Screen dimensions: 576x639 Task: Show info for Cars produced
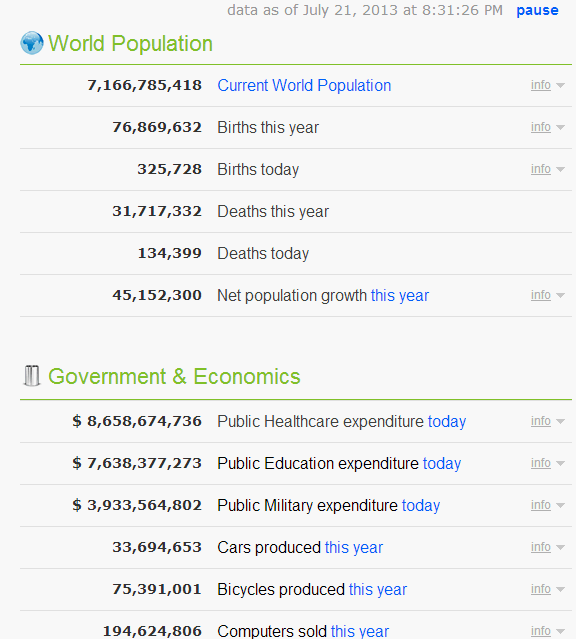click(x=547, y=547)
